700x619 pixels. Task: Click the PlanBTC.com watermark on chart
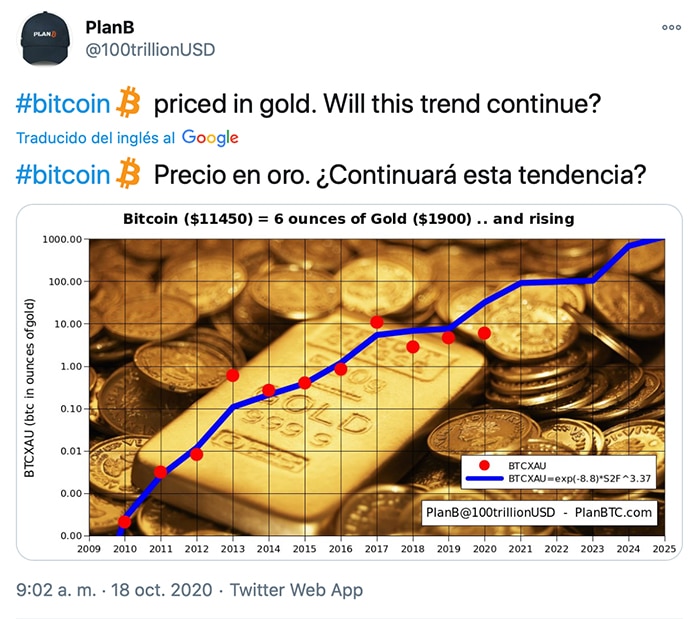pyautogui.click(x=613, y=512)
